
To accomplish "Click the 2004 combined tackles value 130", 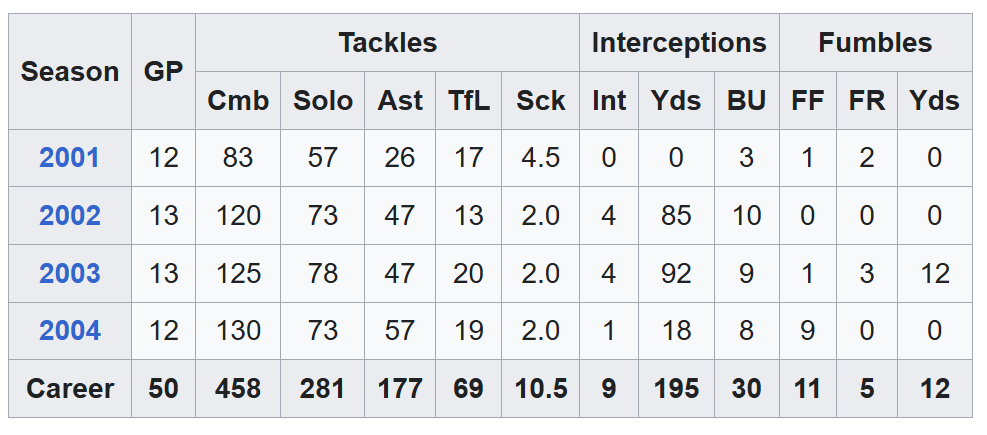I will [x=238, y=331].
